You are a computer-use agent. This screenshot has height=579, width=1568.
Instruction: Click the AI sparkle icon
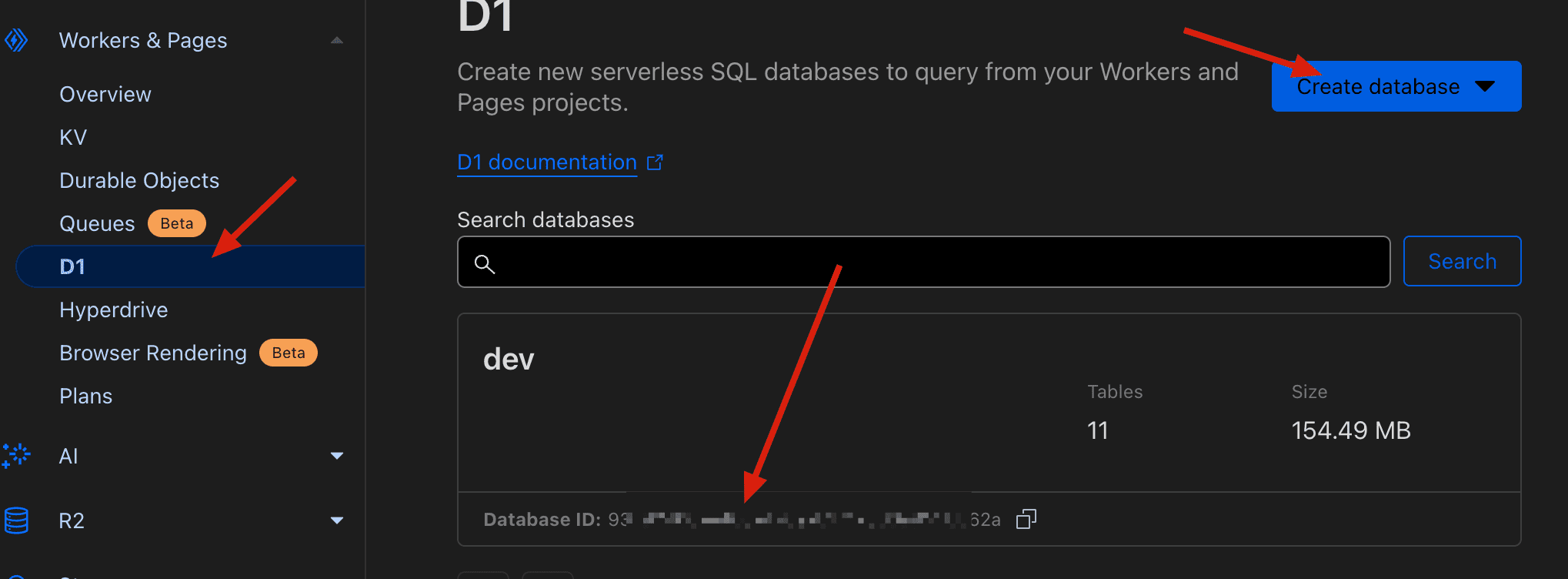click(x=16, y=455)
